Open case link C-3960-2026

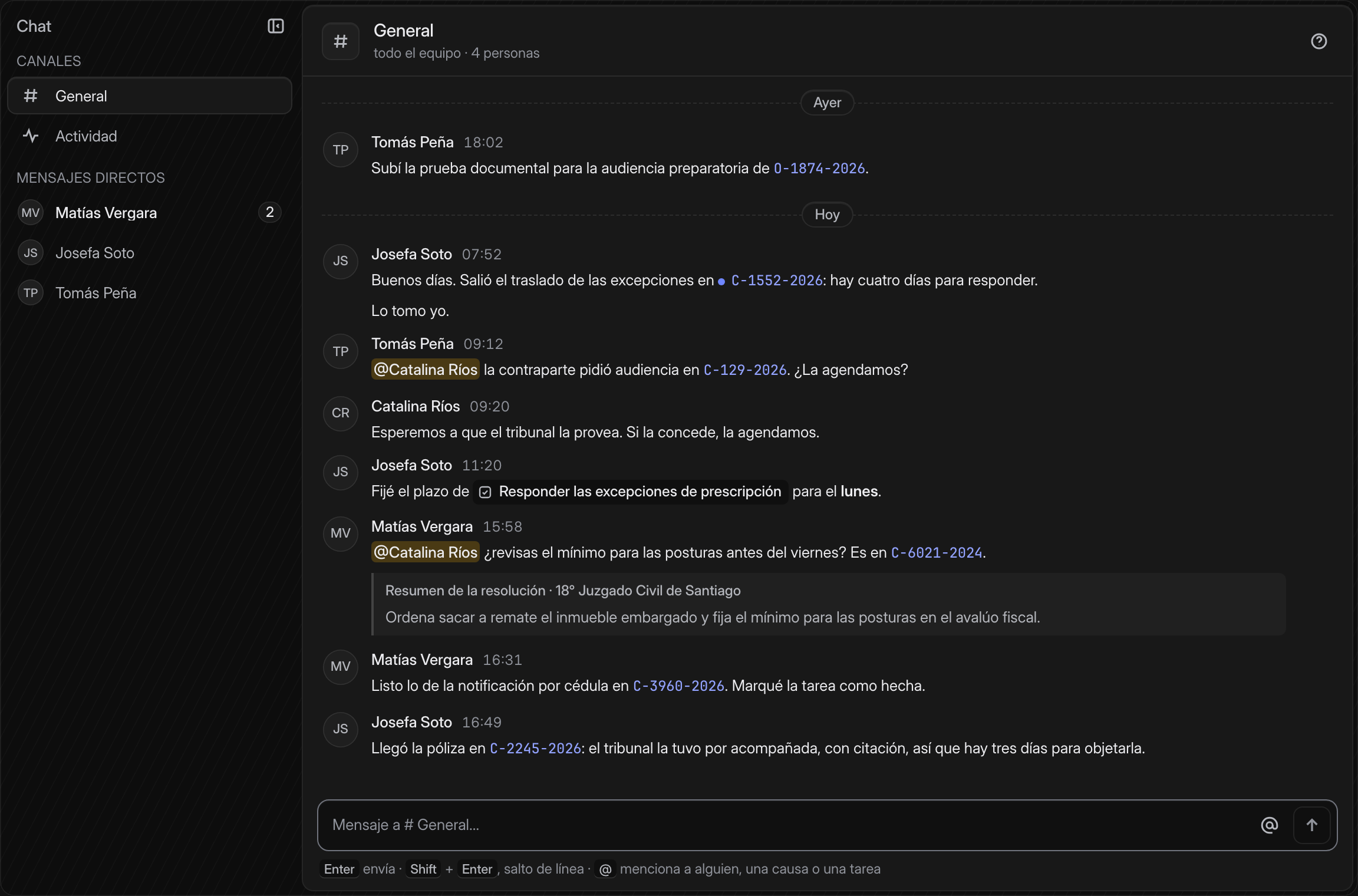pos(678,686)
